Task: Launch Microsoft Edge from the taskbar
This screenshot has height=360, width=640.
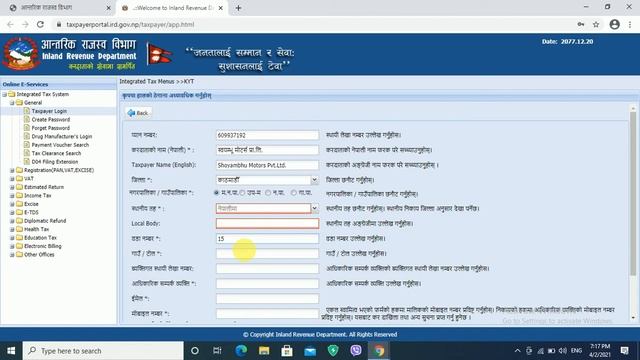Action: 241,351
